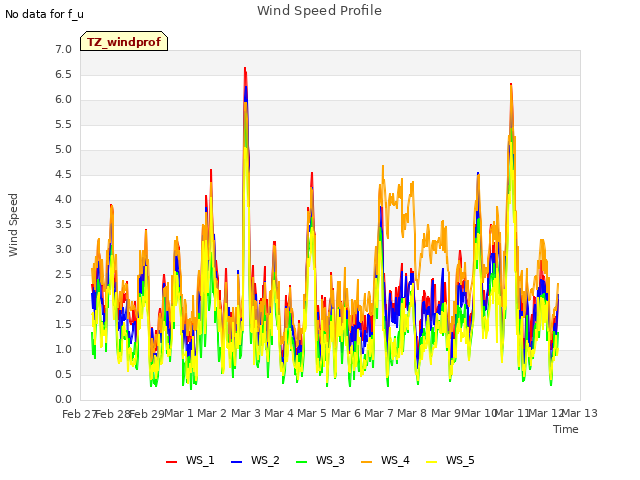The width and height of the screenshot is (640, 480).
Task: Click the Wind Speed Profile chart title
Action: point(319,11)
